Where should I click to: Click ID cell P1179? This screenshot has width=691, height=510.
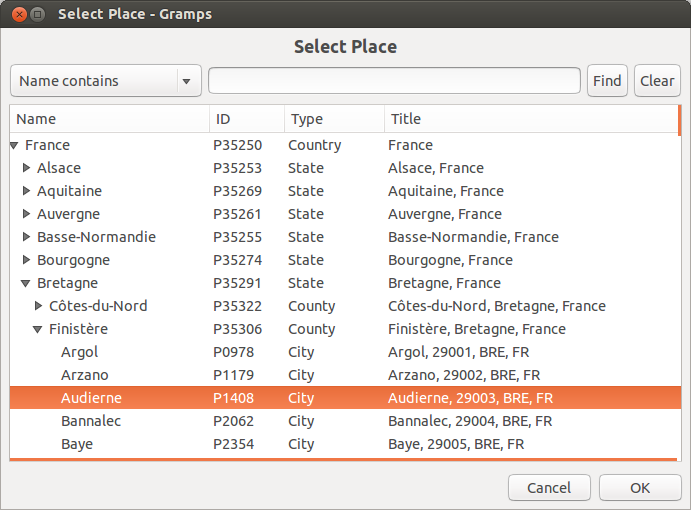(234, 375)
